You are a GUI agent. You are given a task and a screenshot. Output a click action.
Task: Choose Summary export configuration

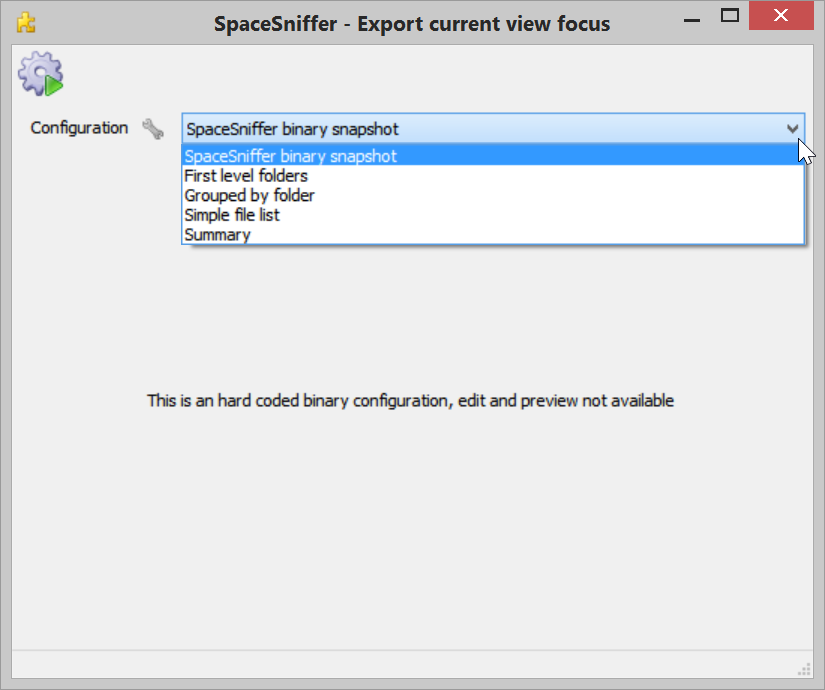click(493, 234)
